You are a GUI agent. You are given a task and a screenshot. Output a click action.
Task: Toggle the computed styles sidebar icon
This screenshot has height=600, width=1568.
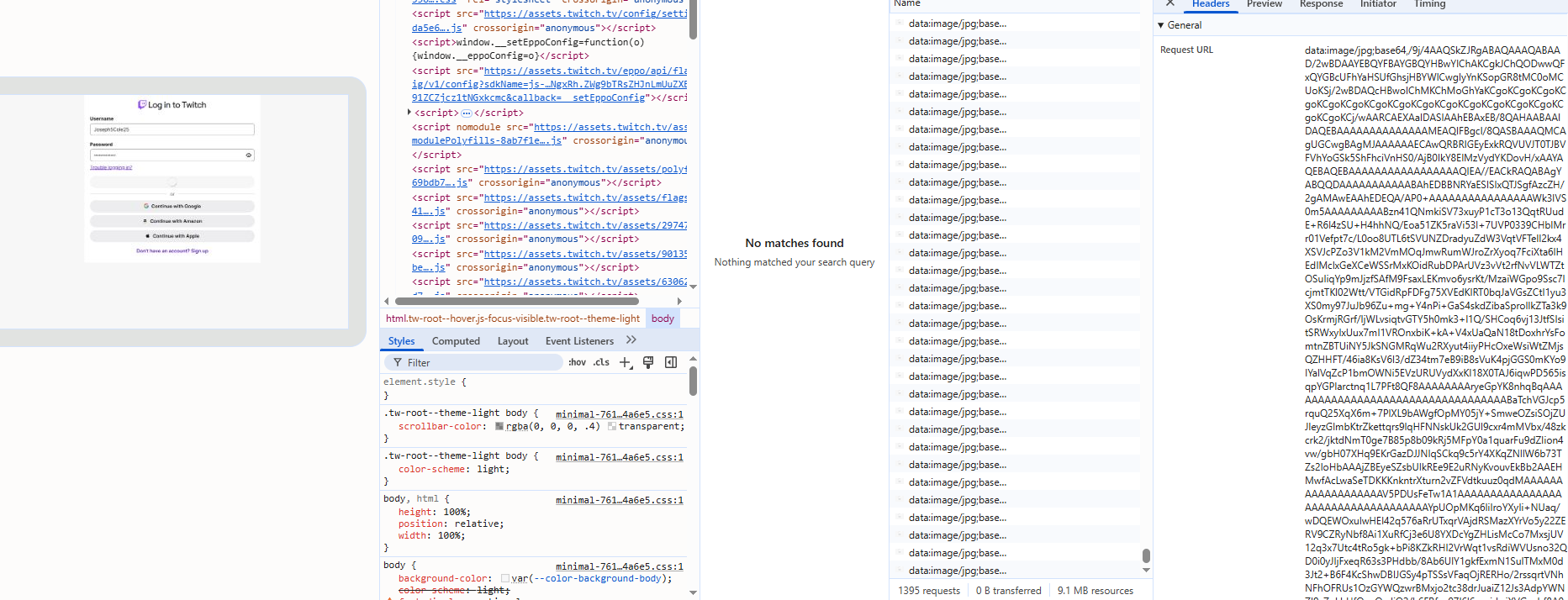[671, 362]
